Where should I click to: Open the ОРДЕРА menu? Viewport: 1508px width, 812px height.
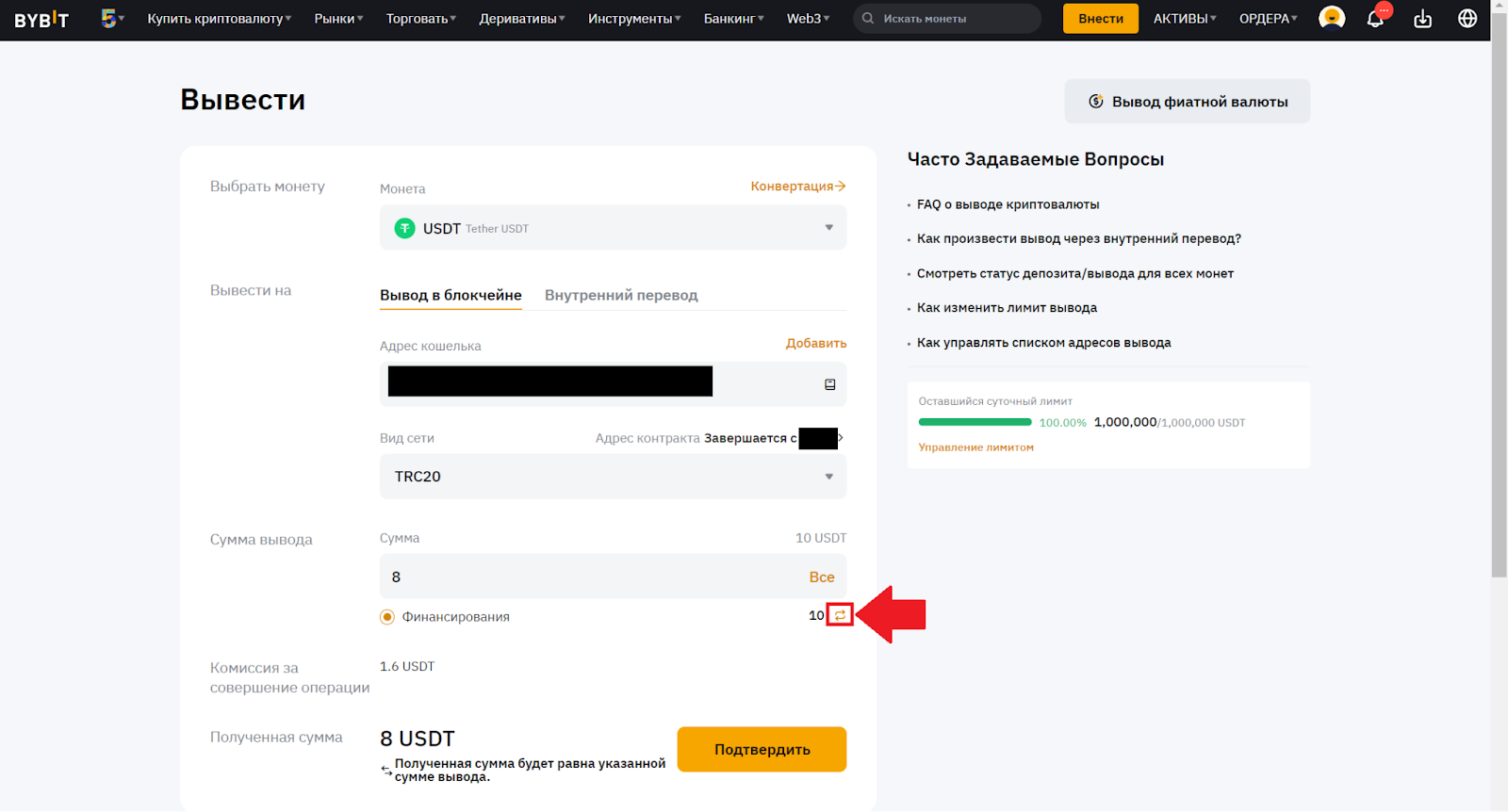1268,18
